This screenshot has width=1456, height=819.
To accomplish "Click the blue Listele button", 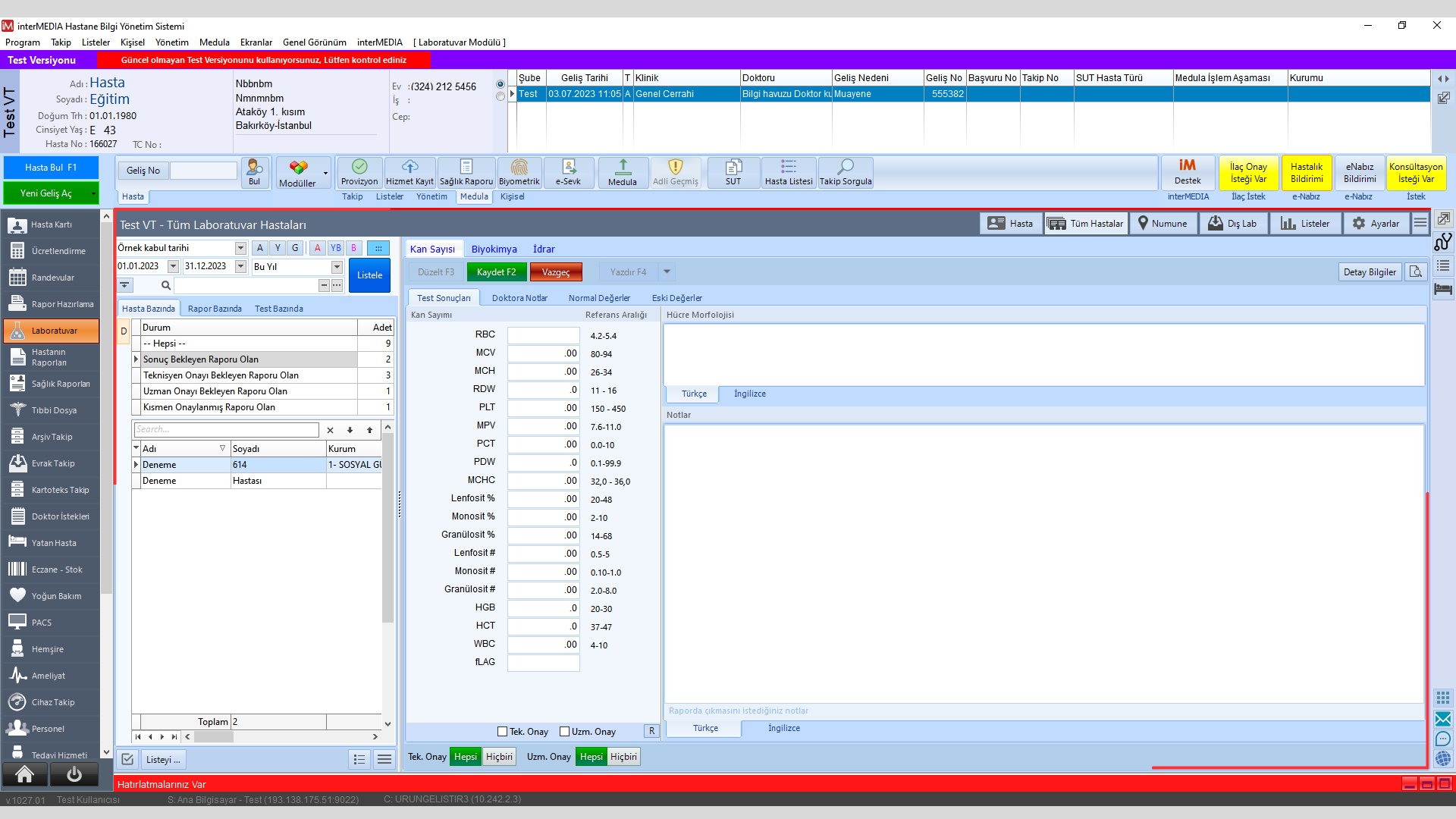I will point(369,275).
